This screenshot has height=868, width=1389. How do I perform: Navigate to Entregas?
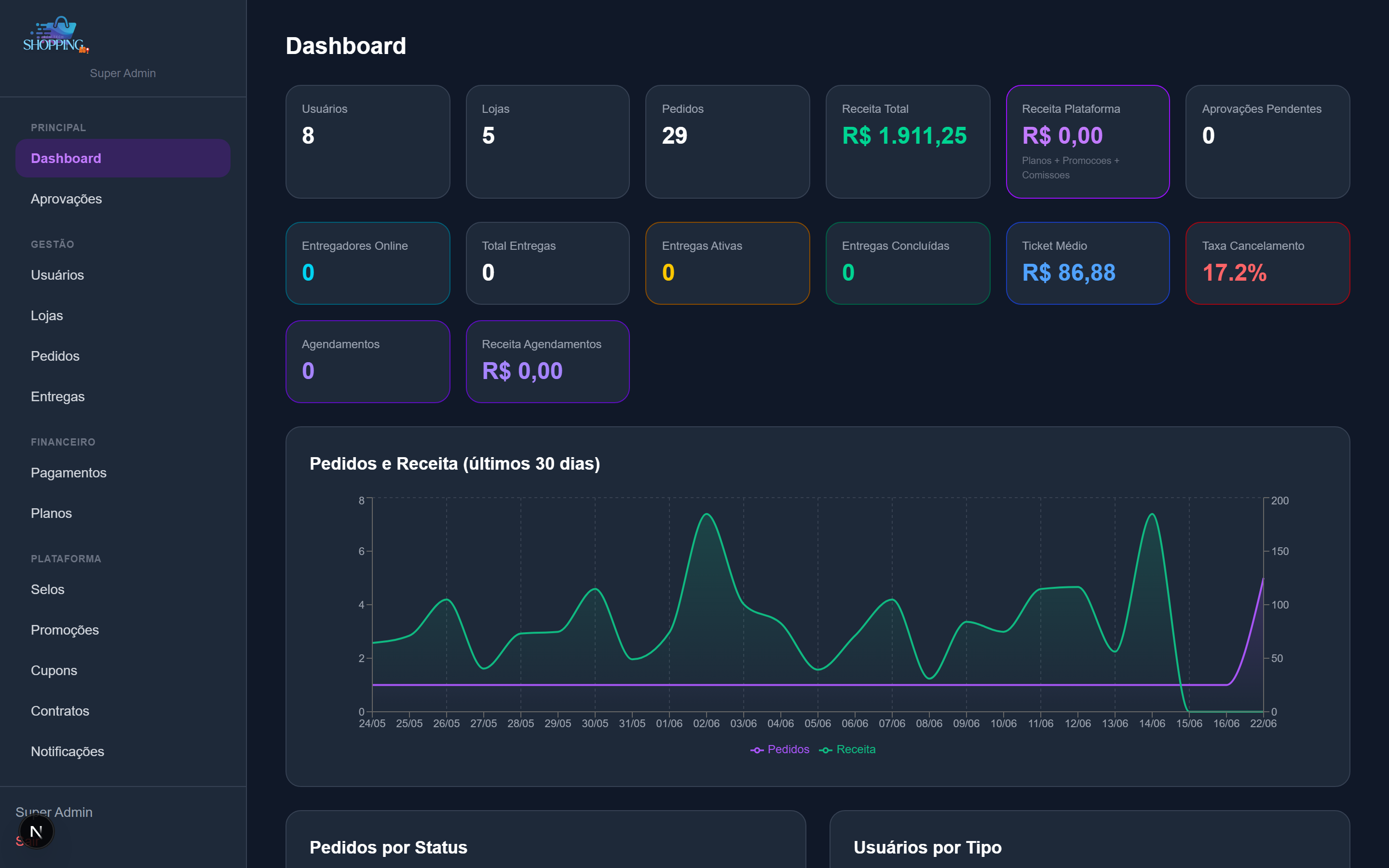pyautogui.click(x=123, y=396)
